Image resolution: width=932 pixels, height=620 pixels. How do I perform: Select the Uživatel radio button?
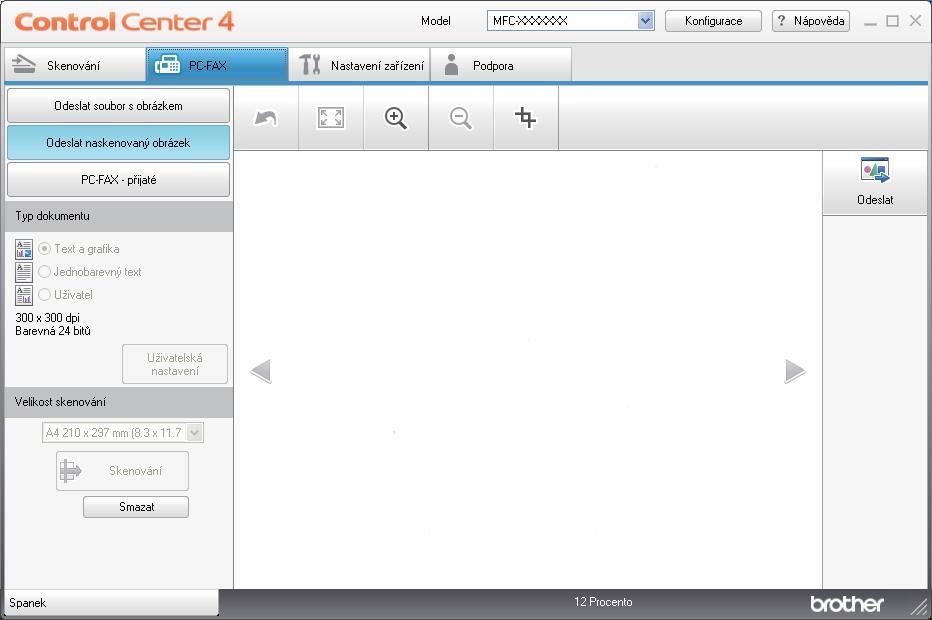[45, 294]
